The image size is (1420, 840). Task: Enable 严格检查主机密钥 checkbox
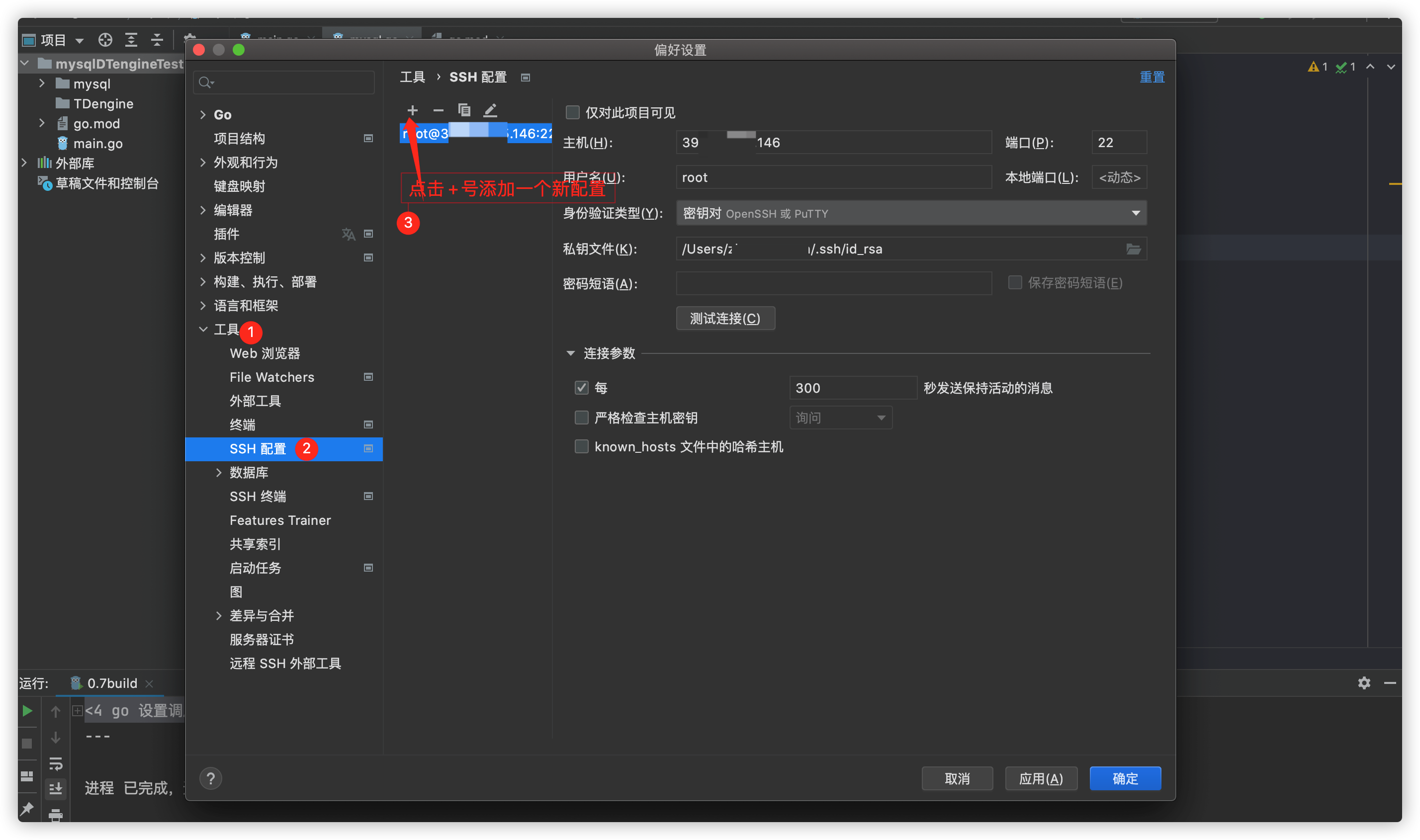point(582,418)
